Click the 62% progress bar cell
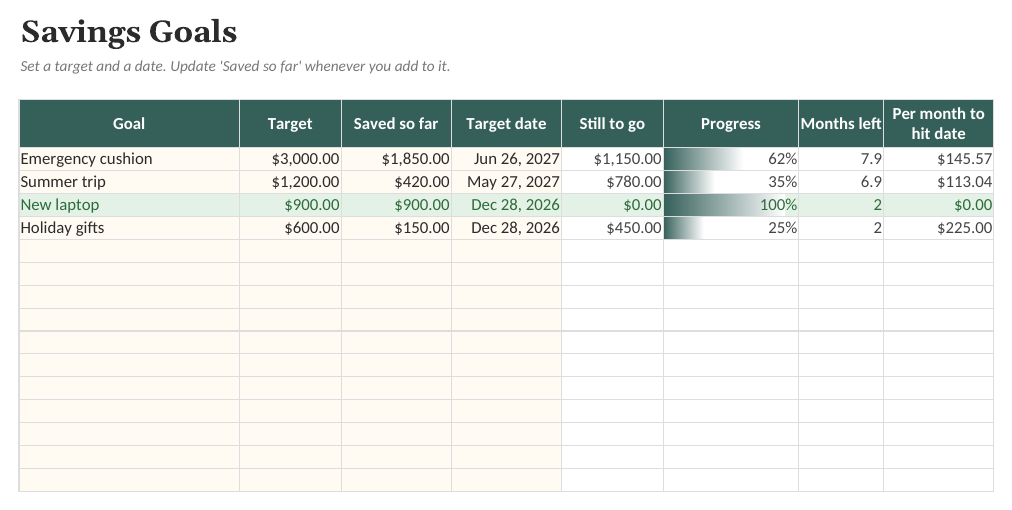 (x=731, y=159)
